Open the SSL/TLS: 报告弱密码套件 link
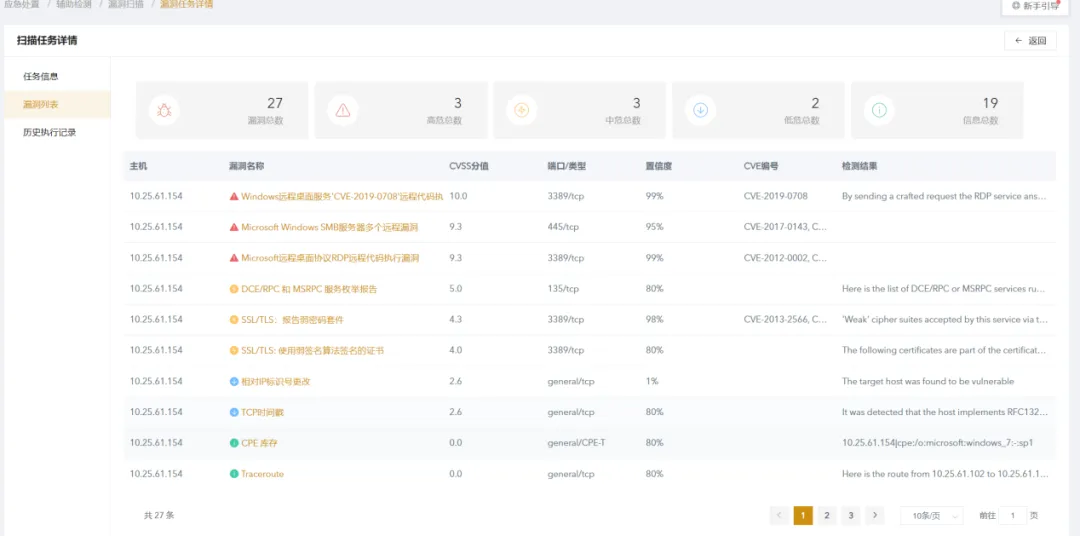The width and height of the screenshot is (1080, 536). 292,320
